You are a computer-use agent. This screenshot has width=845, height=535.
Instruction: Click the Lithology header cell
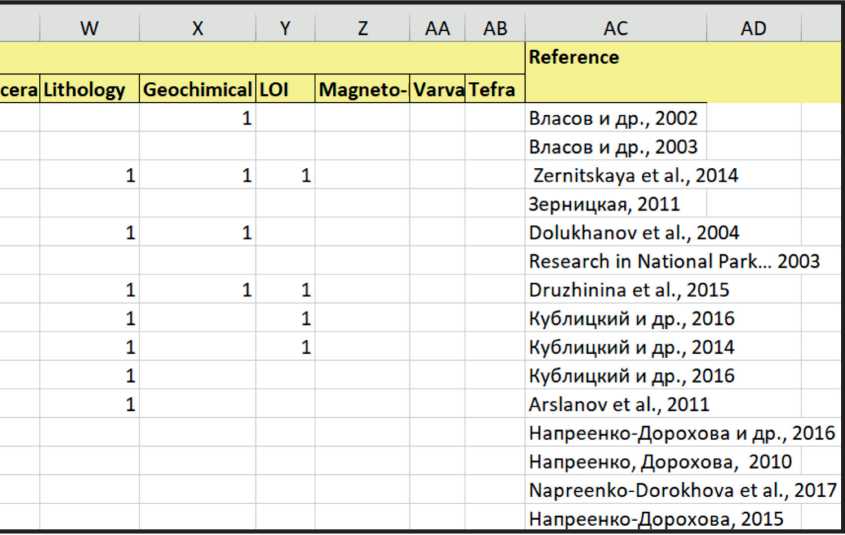(x=88, y=90)
